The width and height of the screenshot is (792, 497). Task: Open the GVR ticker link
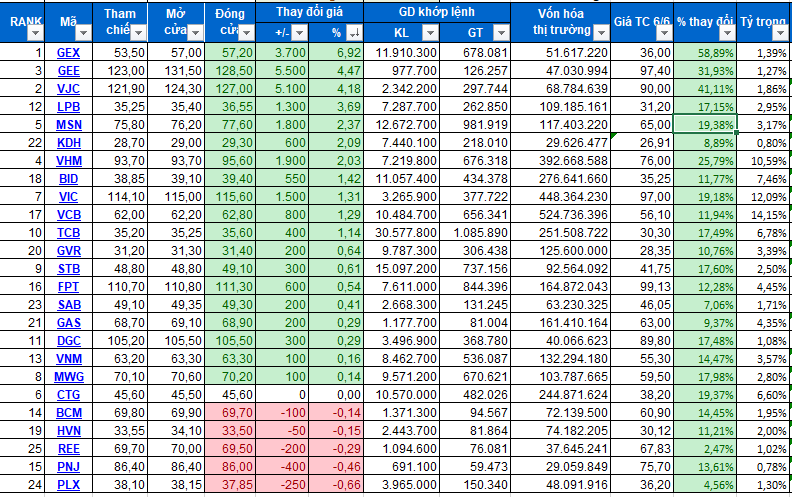[x=69, y=251]
